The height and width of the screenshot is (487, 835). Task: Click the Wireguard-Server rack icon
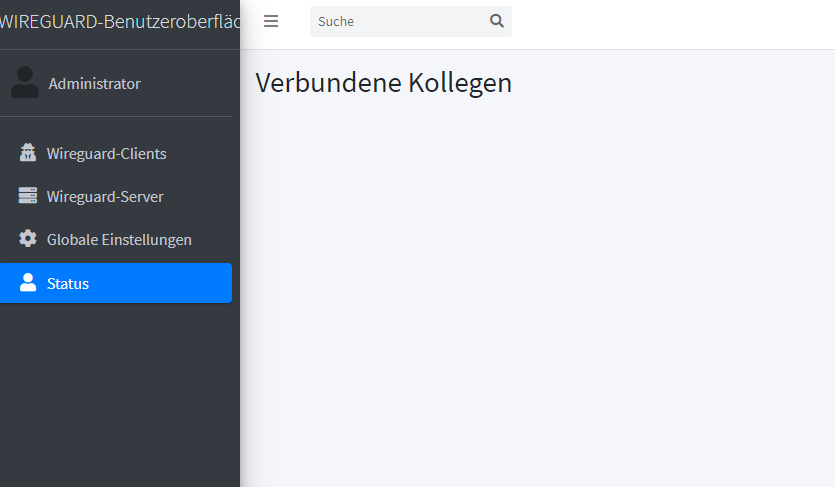28,195
